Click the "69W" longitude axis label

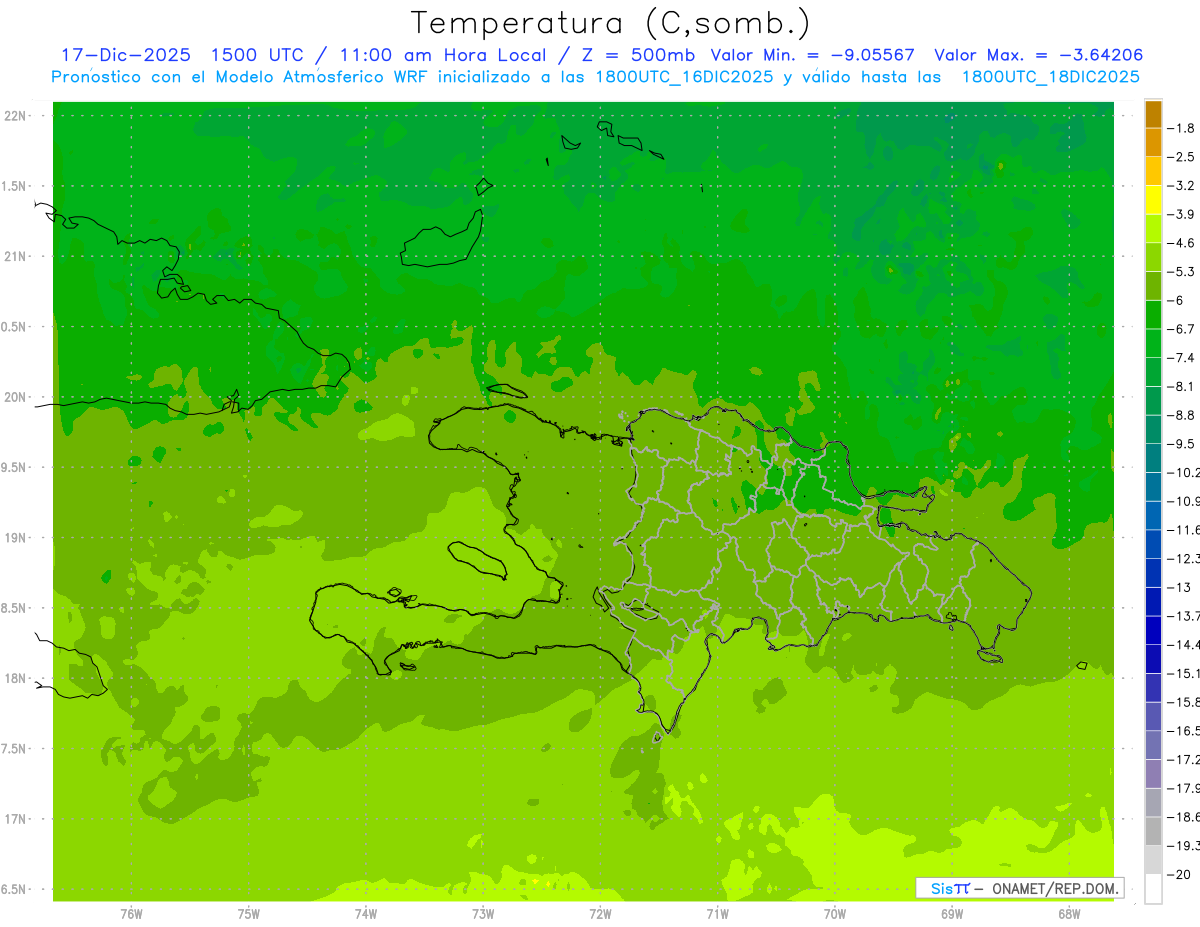(x=952, y=914)
